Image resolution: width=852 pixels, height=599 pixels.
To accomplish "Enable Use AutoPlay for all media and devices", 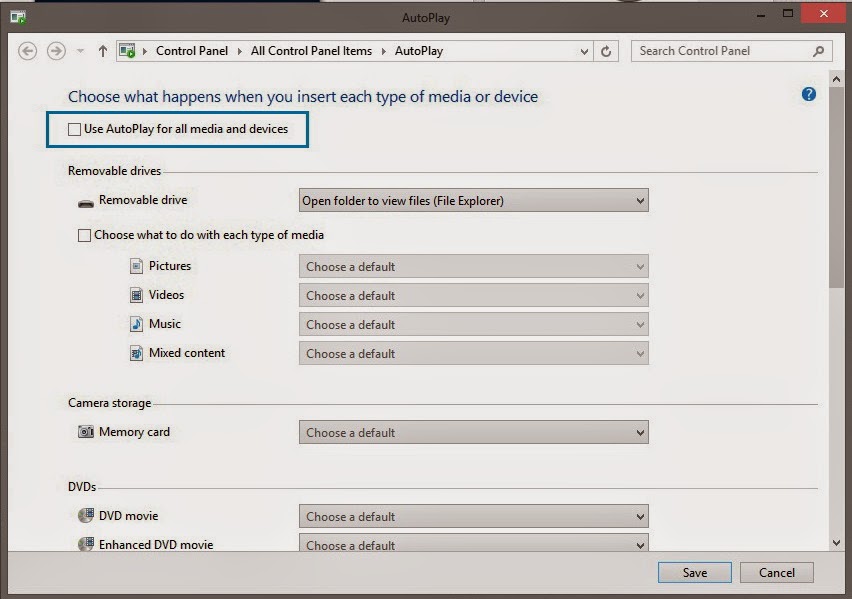I will [x=74, y=130].
